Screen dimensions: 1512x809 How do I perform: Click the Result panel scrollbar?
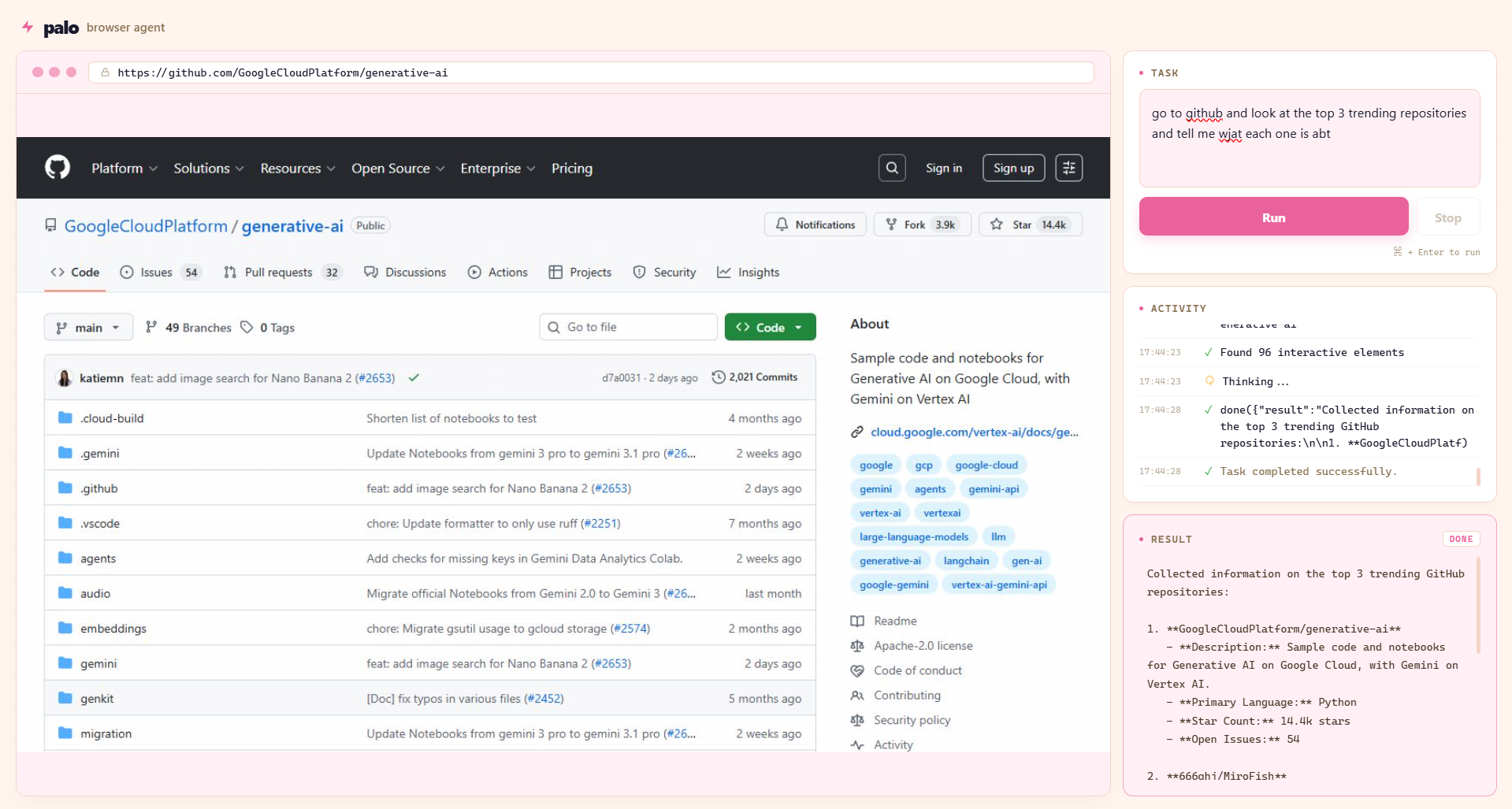[1478, 606]
